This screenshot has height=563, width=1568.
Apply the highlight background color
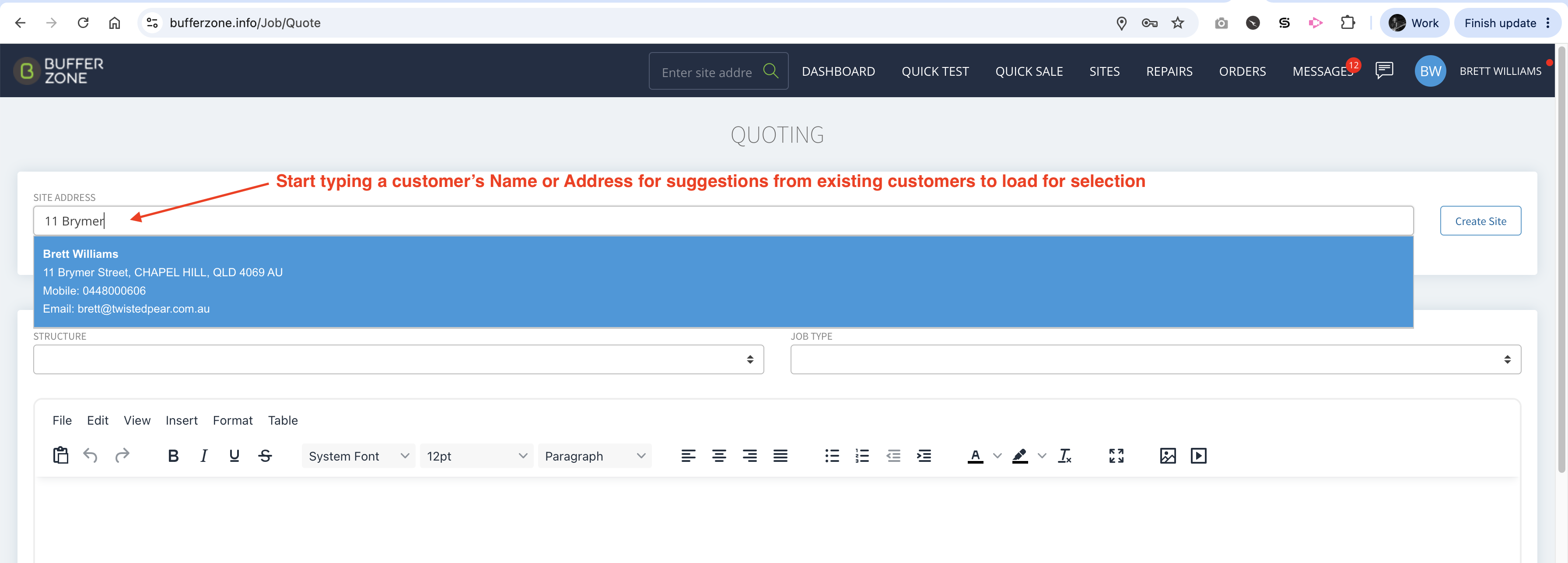[x=1020, y=456]
